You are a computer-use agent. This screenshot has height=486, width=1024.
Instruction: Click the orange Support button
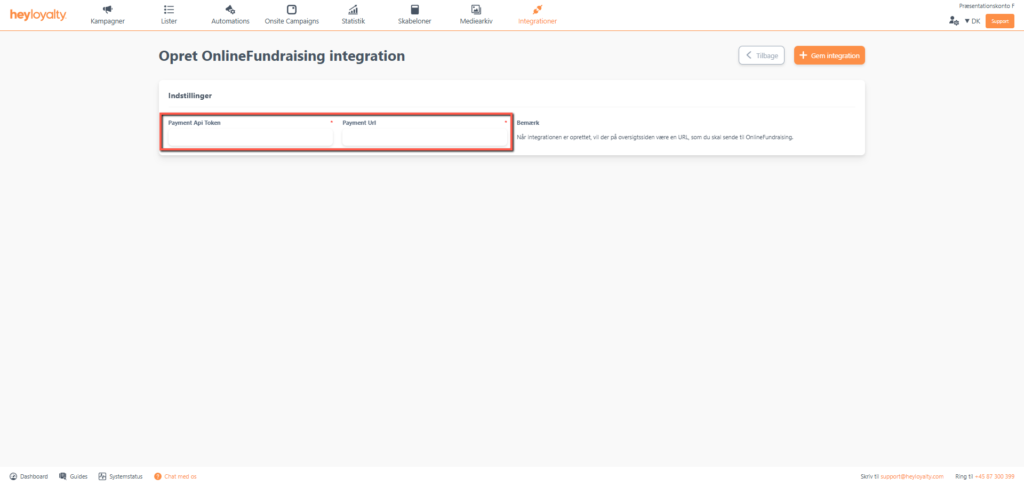999,21
